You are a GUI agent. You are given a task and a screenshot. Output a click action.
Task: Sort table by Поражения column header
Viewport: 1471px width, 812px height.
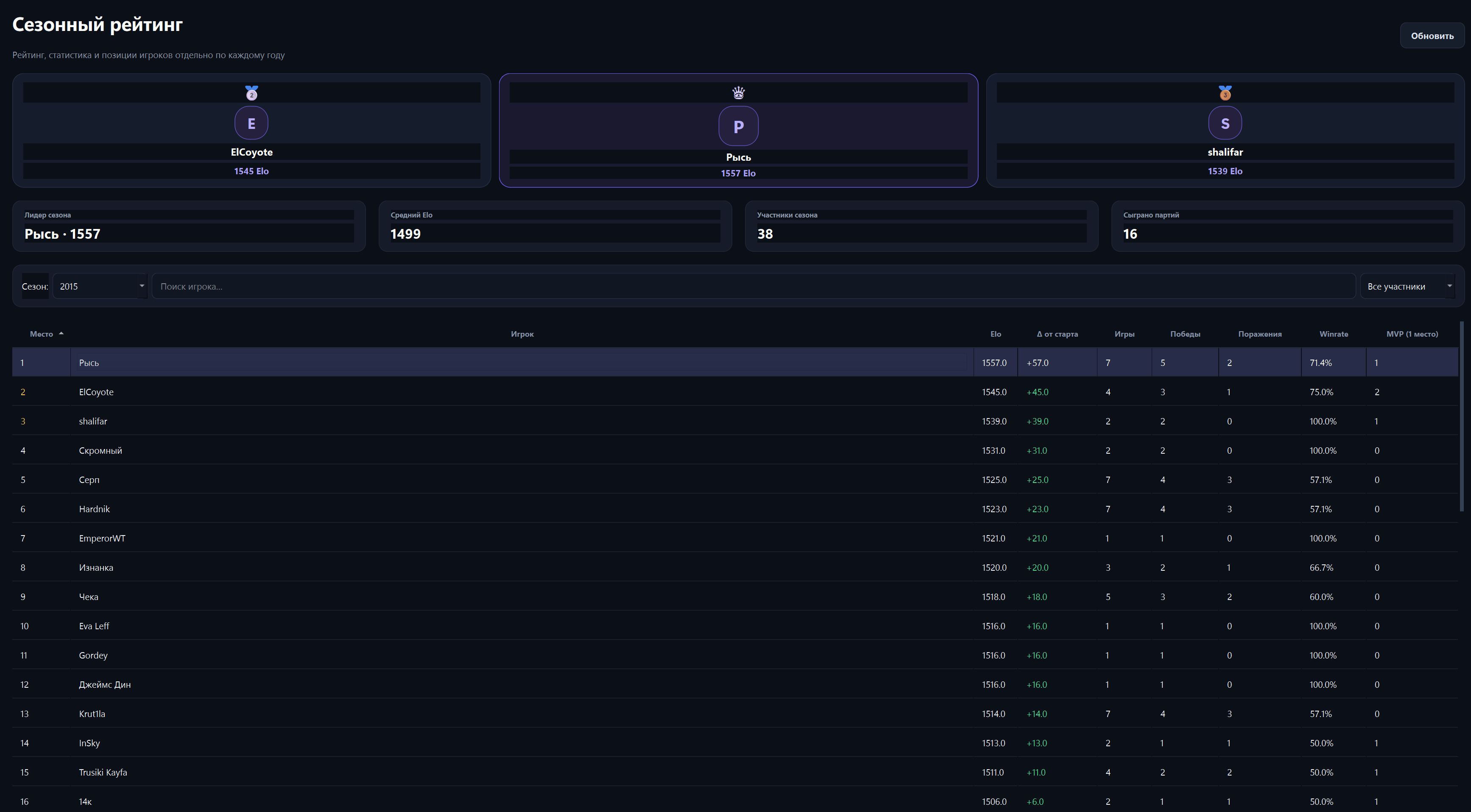pos(1260,334)
